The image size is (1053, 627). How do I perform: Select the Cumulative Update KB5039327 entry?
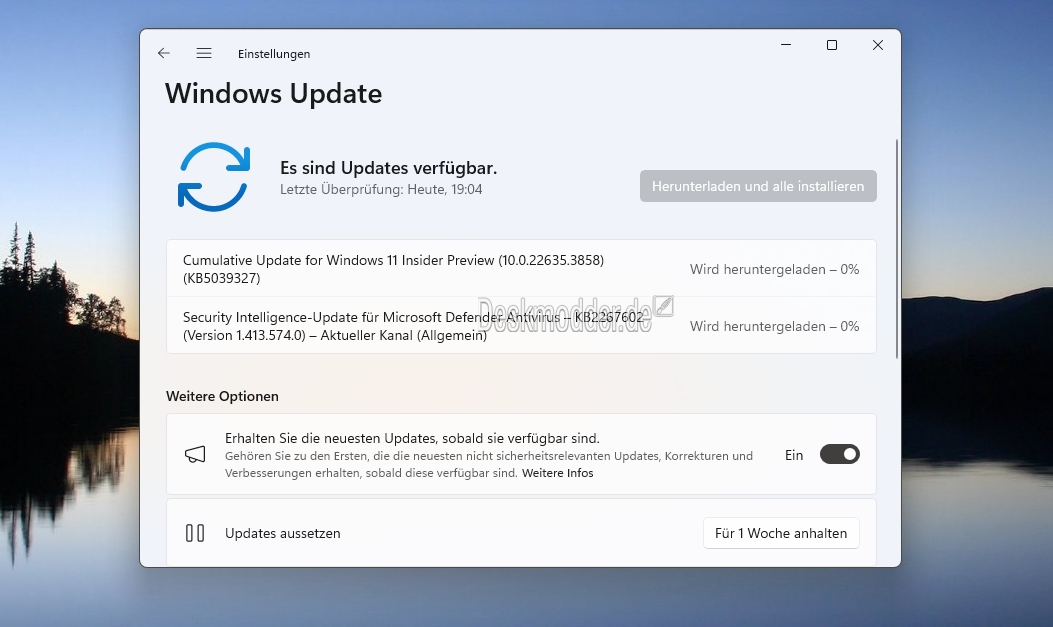(521, 269)
